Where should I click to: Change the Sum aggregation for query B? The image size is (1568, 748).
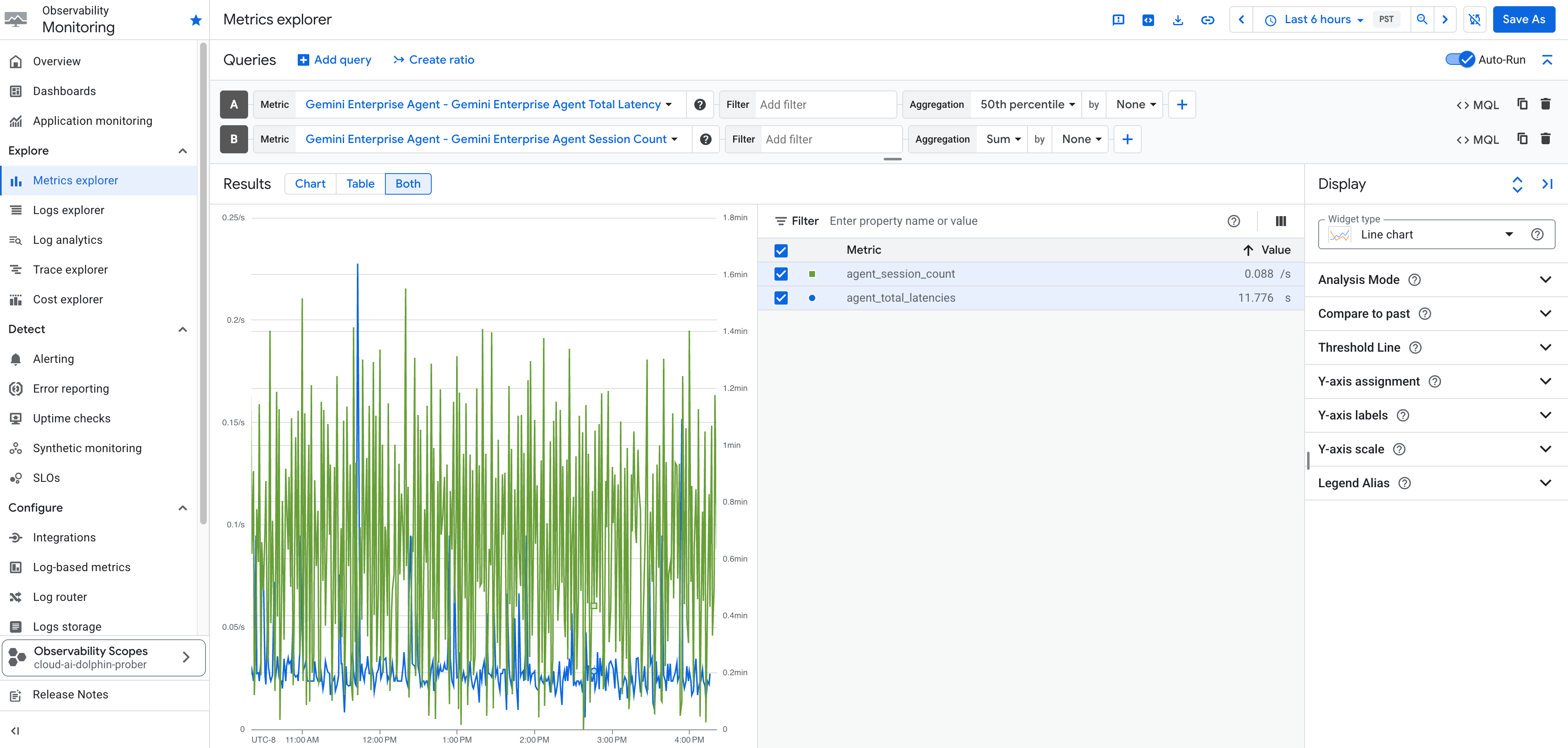1002,139
